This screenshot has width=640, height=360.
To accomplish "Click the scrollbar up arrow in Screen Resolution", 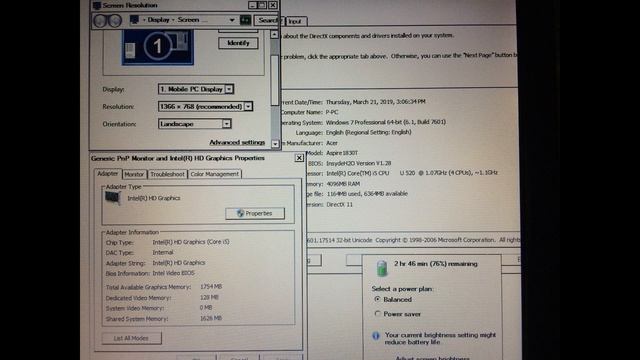I will click(275, 35).
